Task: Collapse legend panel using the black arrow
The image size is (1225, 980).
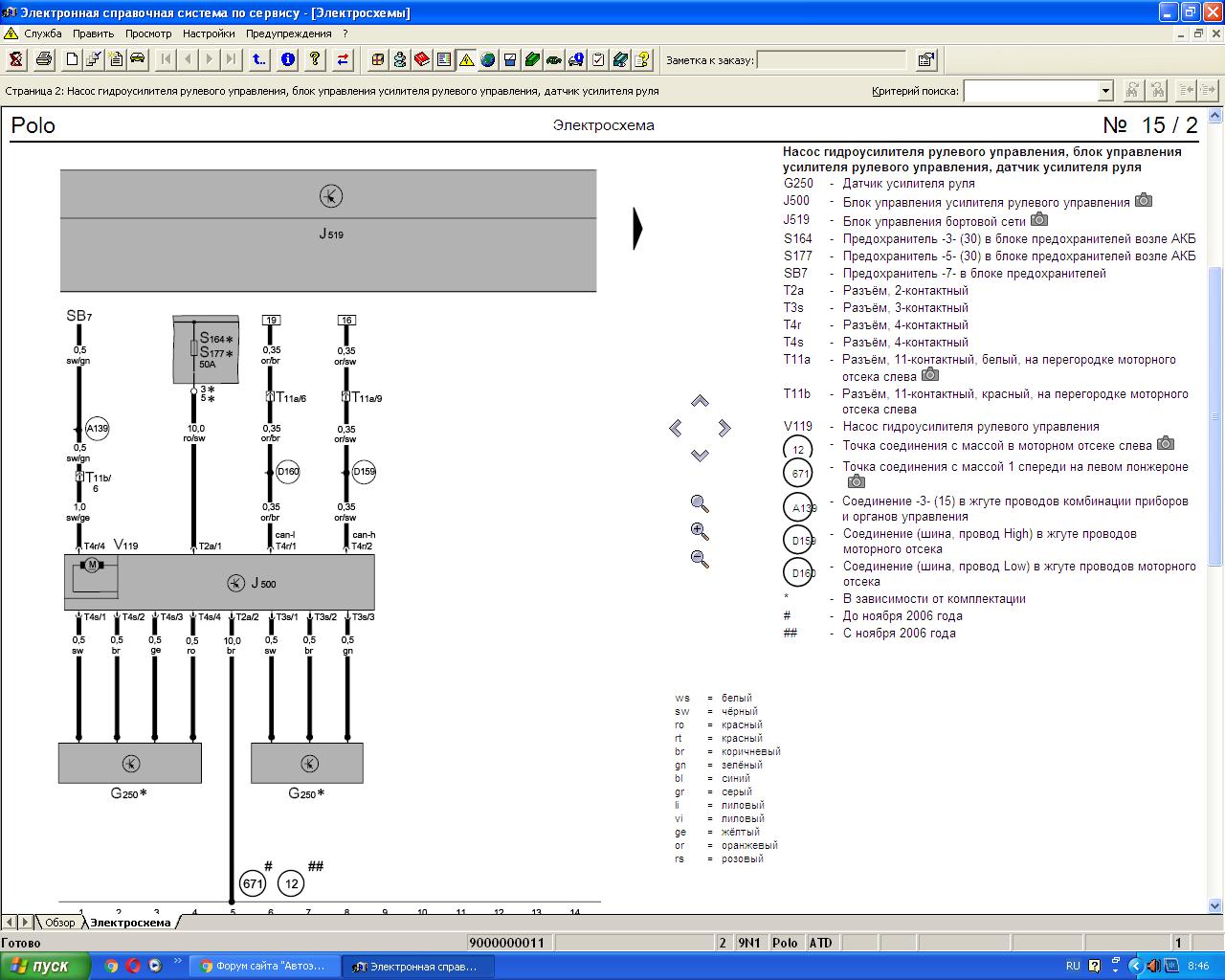Action: coord(637,229)
